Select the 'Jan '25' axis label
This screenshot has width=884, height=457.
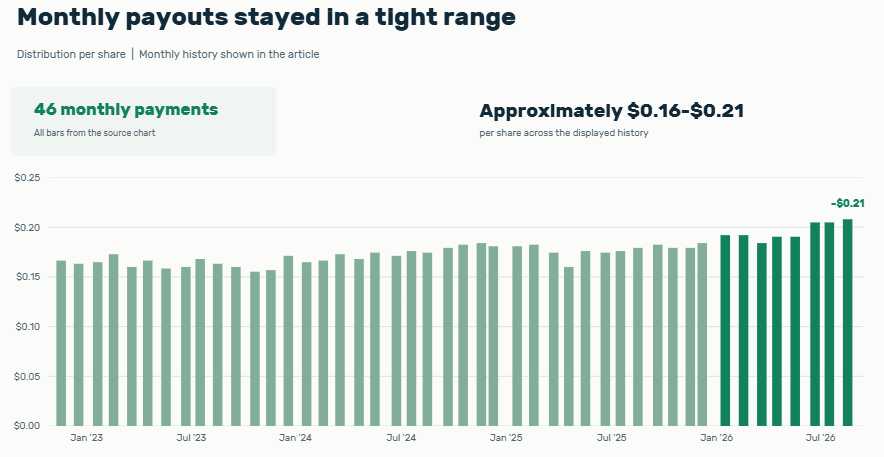tap(506, 438)
